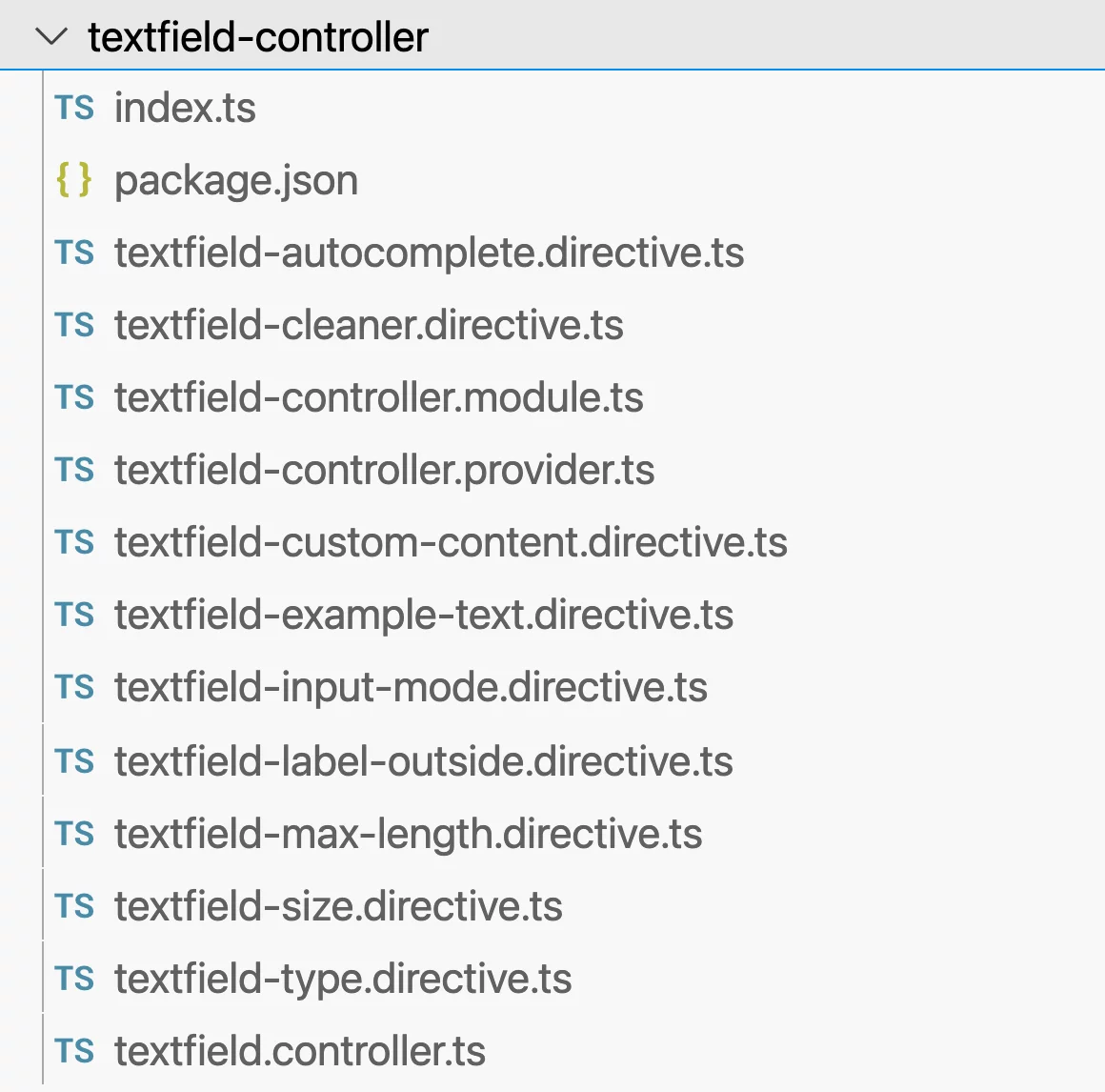
Task: Open textfield-example-text.directive.ts
Action: click(x=424, y=615)
